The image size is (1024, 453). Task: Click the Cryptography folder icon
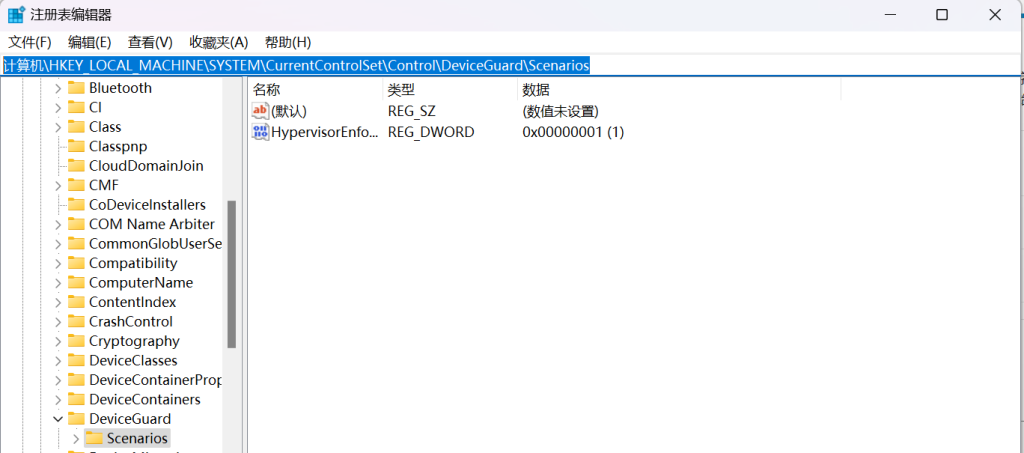click(76, 341)
